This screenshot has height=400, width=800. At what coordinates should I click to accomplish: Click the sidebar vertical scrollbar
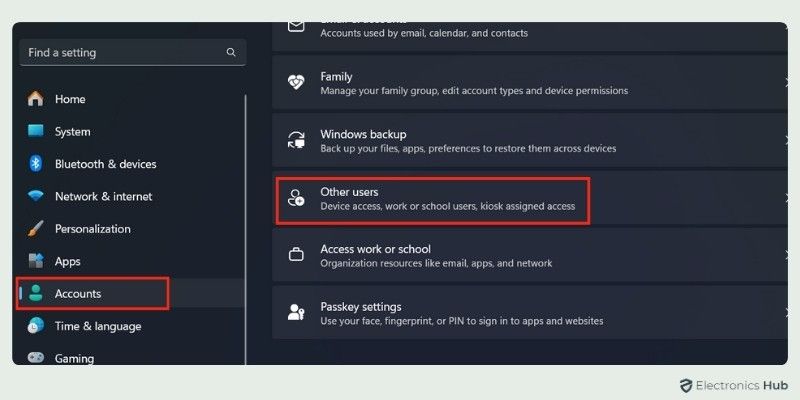[x=246, y=230]
